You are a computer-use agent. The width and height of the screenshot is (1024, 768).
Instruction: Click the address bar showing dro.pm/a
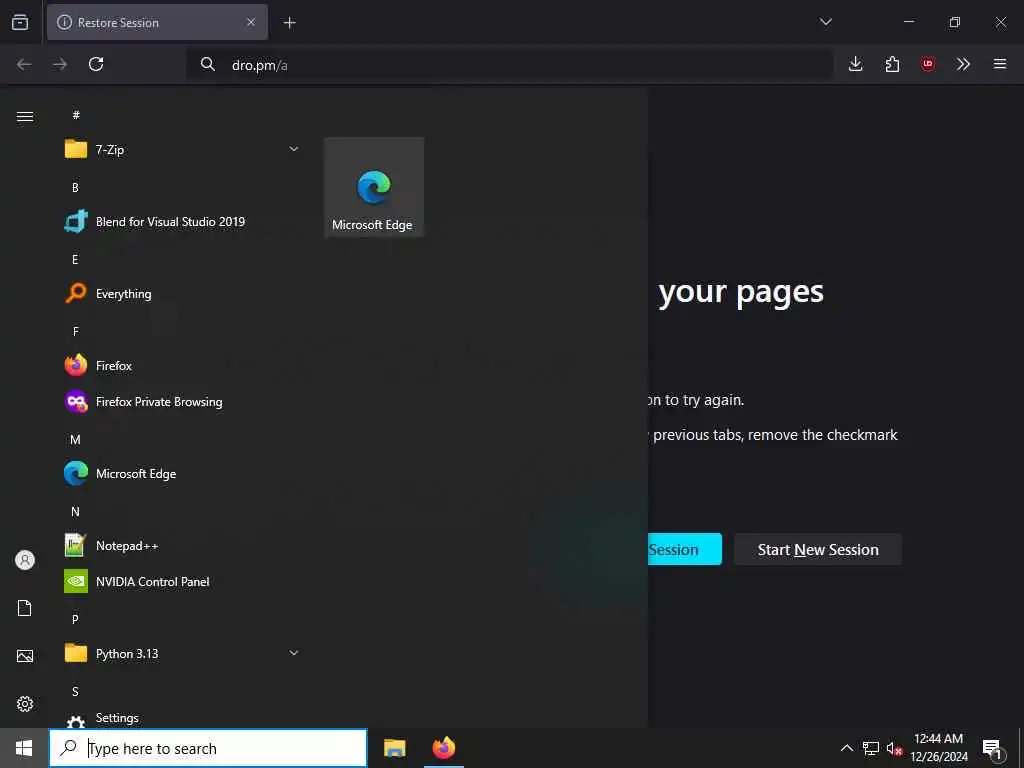(x=509, y=65)
